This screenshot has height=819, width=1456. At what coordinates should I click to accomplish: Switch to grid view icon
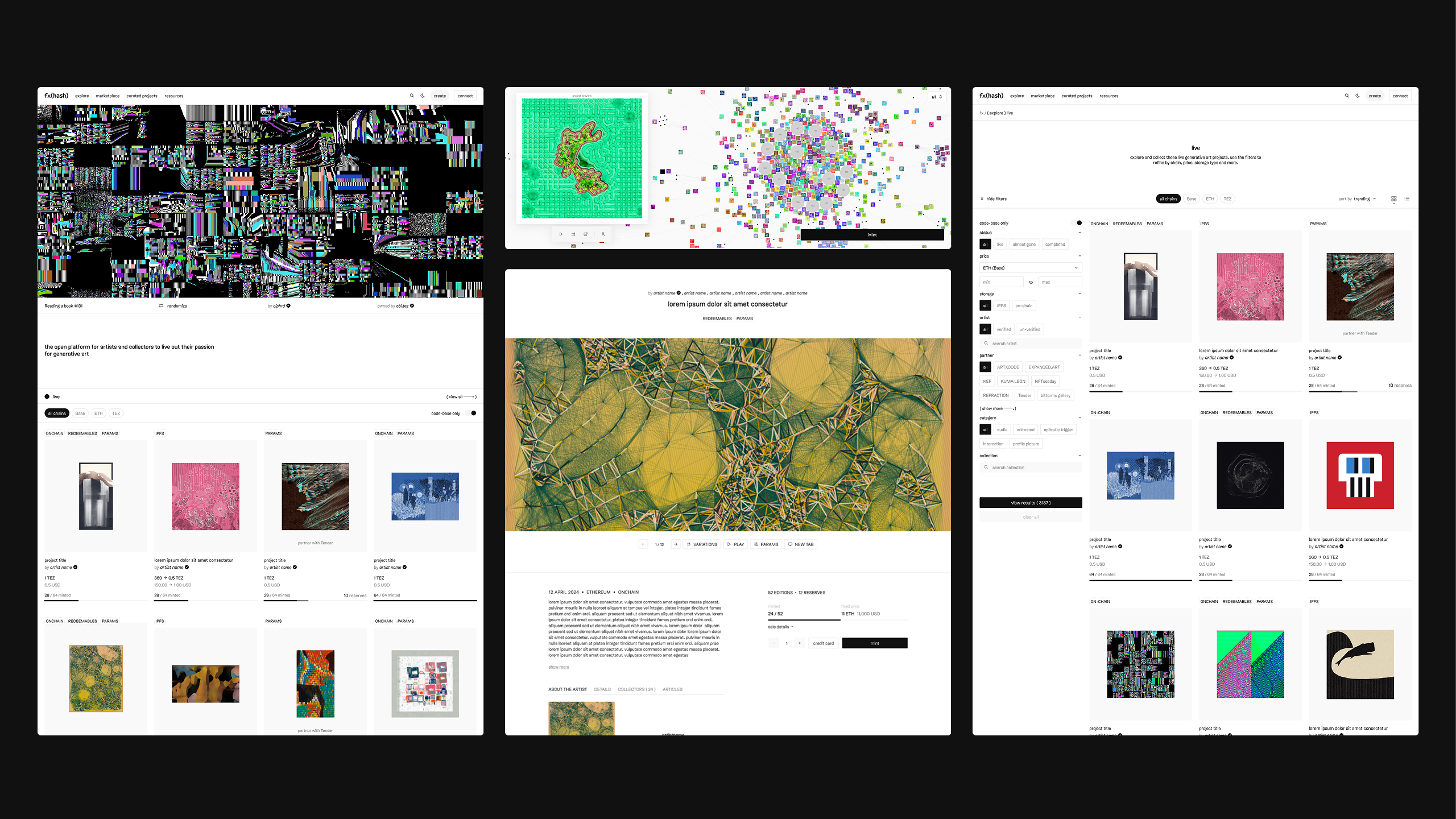pyautogui.click(x=1394, y=198)
